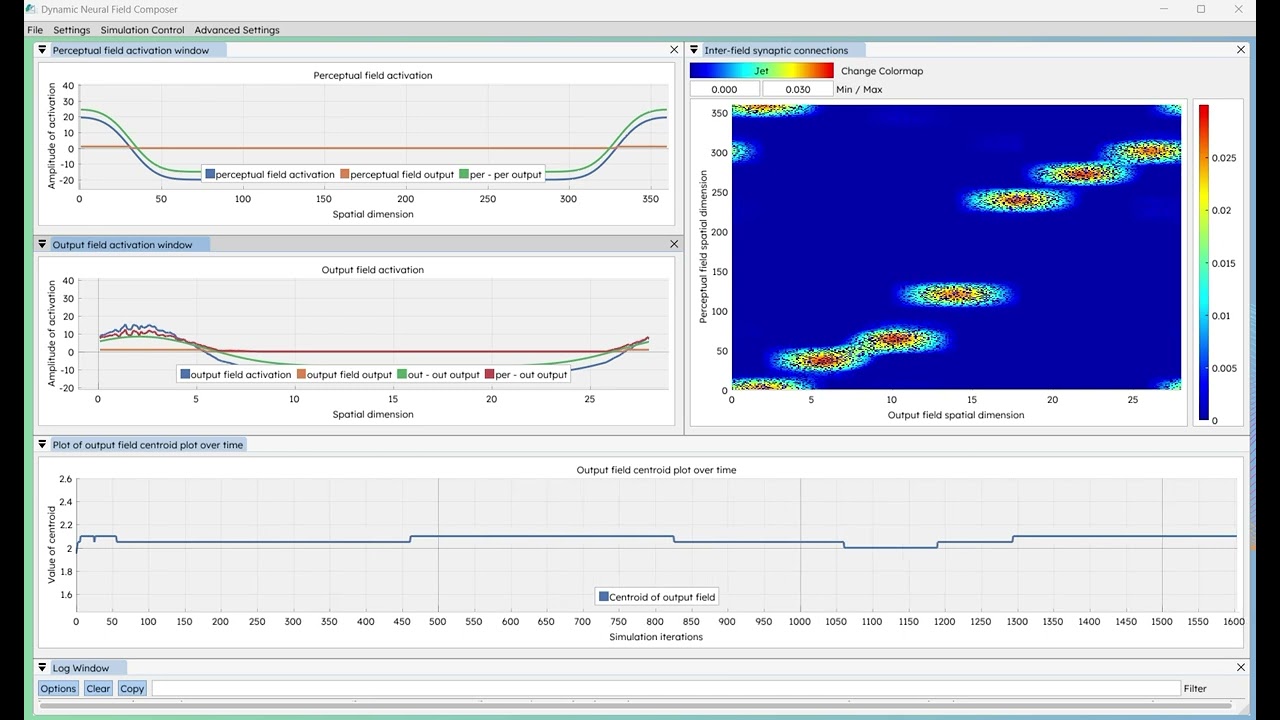
Task: Close the Inter-field synaptic connections panel
Action: pos(1241,50)
